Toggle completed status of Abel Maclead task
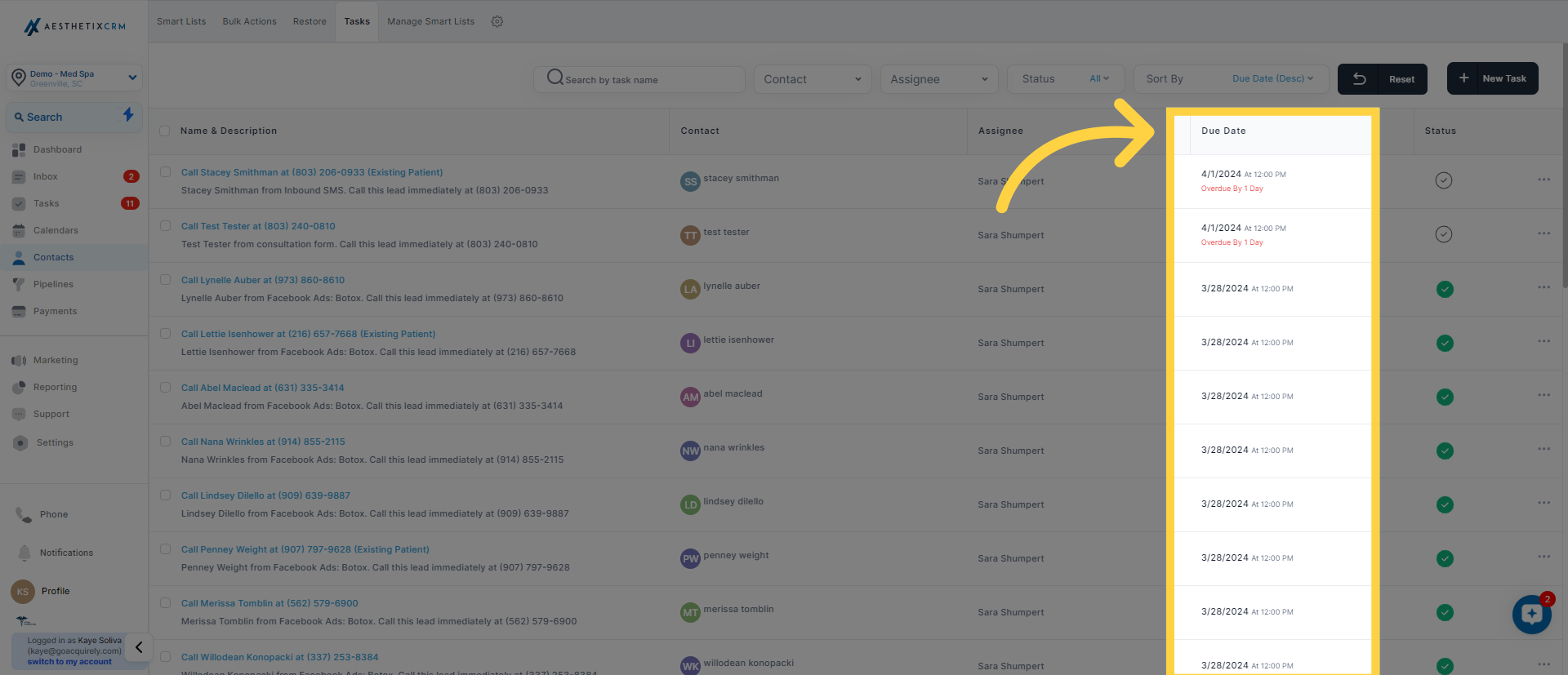Screen dimensions: 1568x675 coord(1445,397)
